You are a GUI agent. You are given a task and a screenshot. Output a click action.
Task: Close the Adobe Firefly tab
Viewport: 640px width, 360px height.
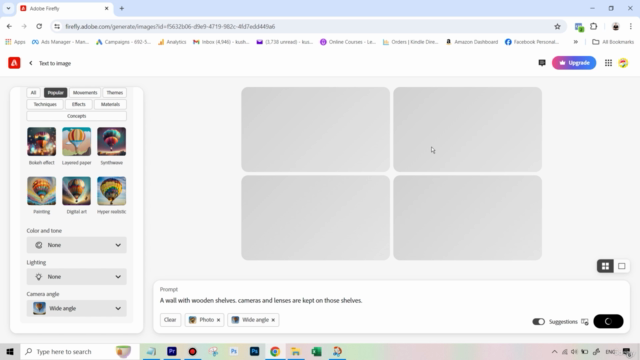[x=107, y=8]
